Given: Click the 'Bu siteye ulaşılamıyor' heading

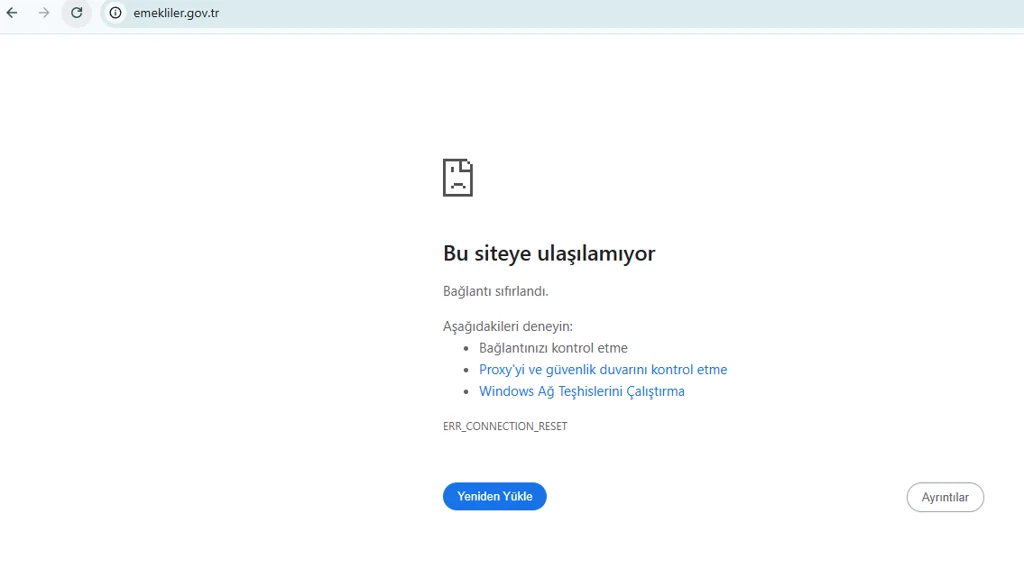Looking at the screenshot, I should point(549,253).
